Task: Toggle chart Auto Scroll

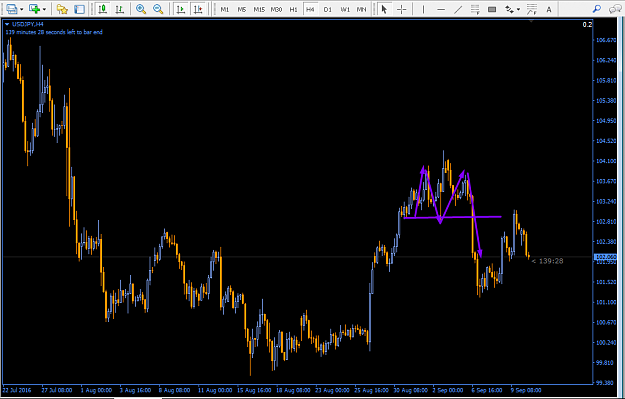Action: click(x=181, y=9)
